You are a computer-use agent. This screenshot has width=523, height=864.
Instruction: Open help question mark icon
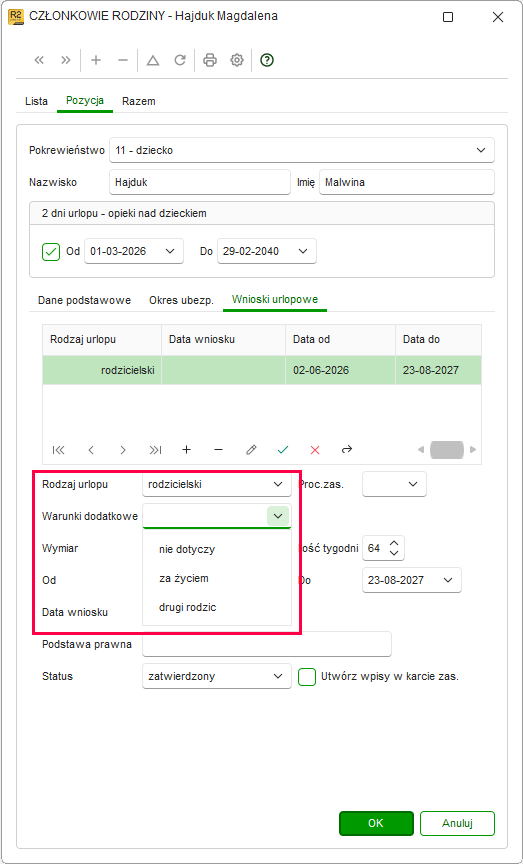click(x=267, y=61)
